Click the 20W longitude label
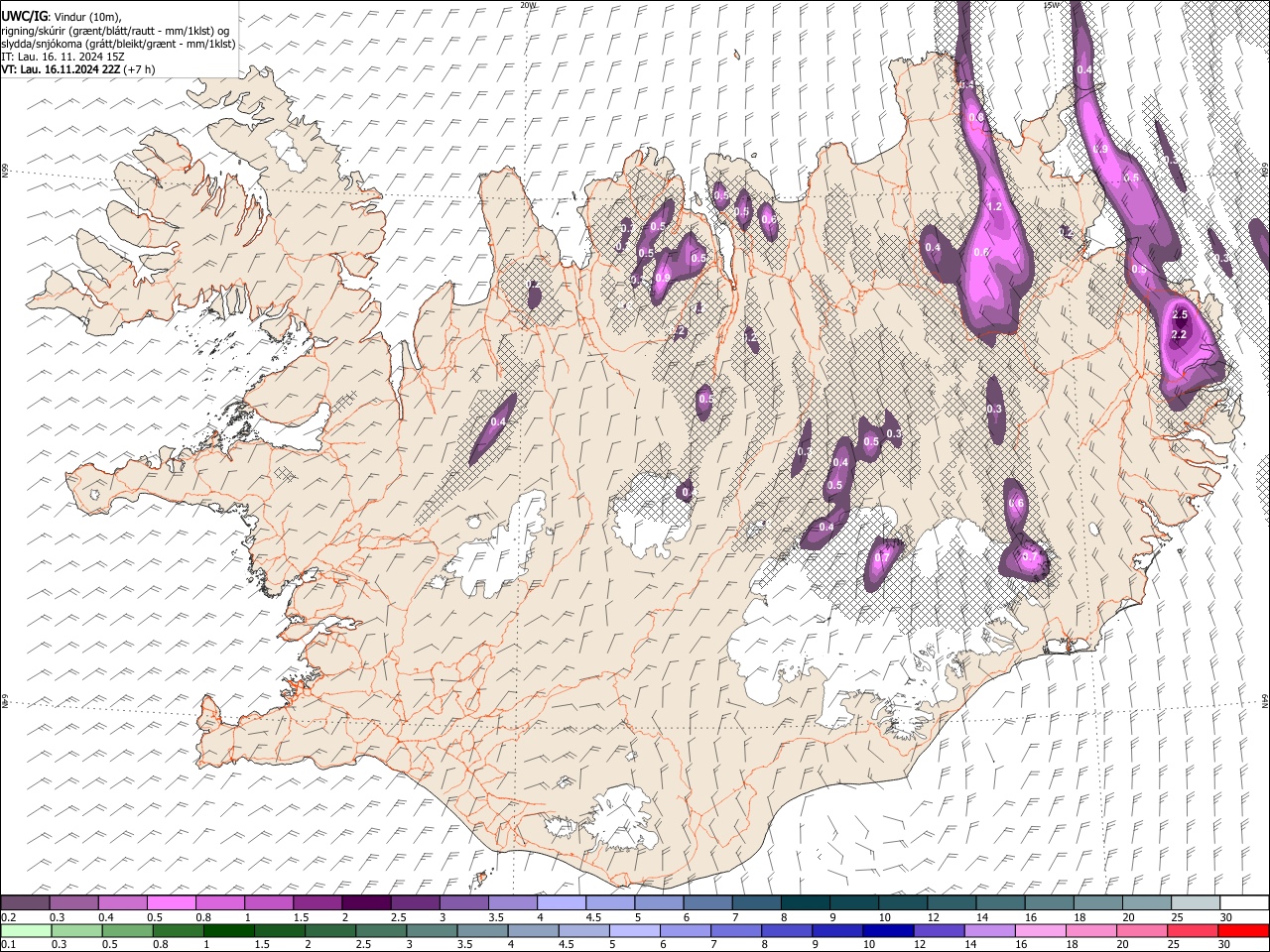This screenshot has height=952, width=1270. 528,5
